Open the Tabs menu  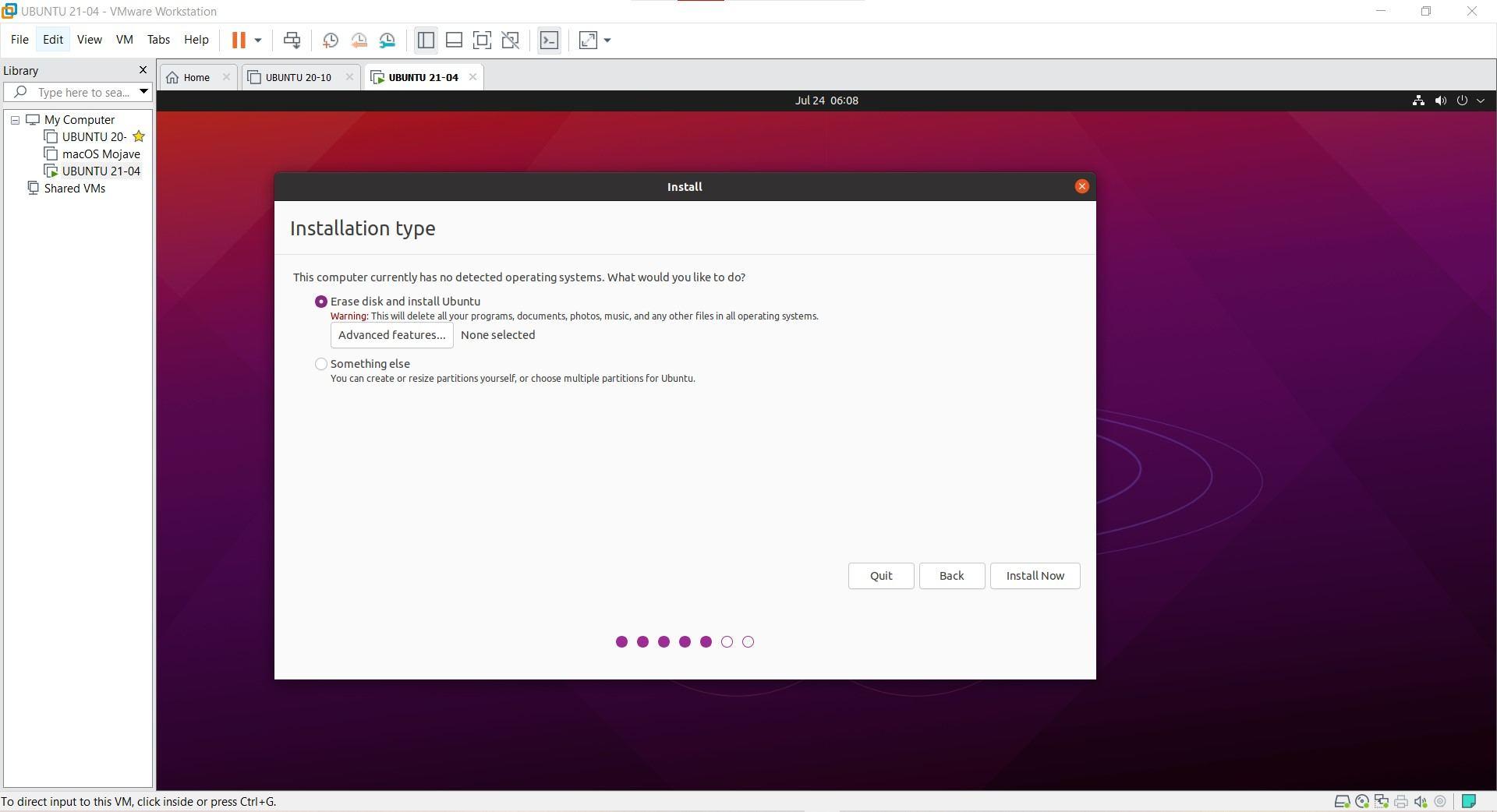pos(158,40)
